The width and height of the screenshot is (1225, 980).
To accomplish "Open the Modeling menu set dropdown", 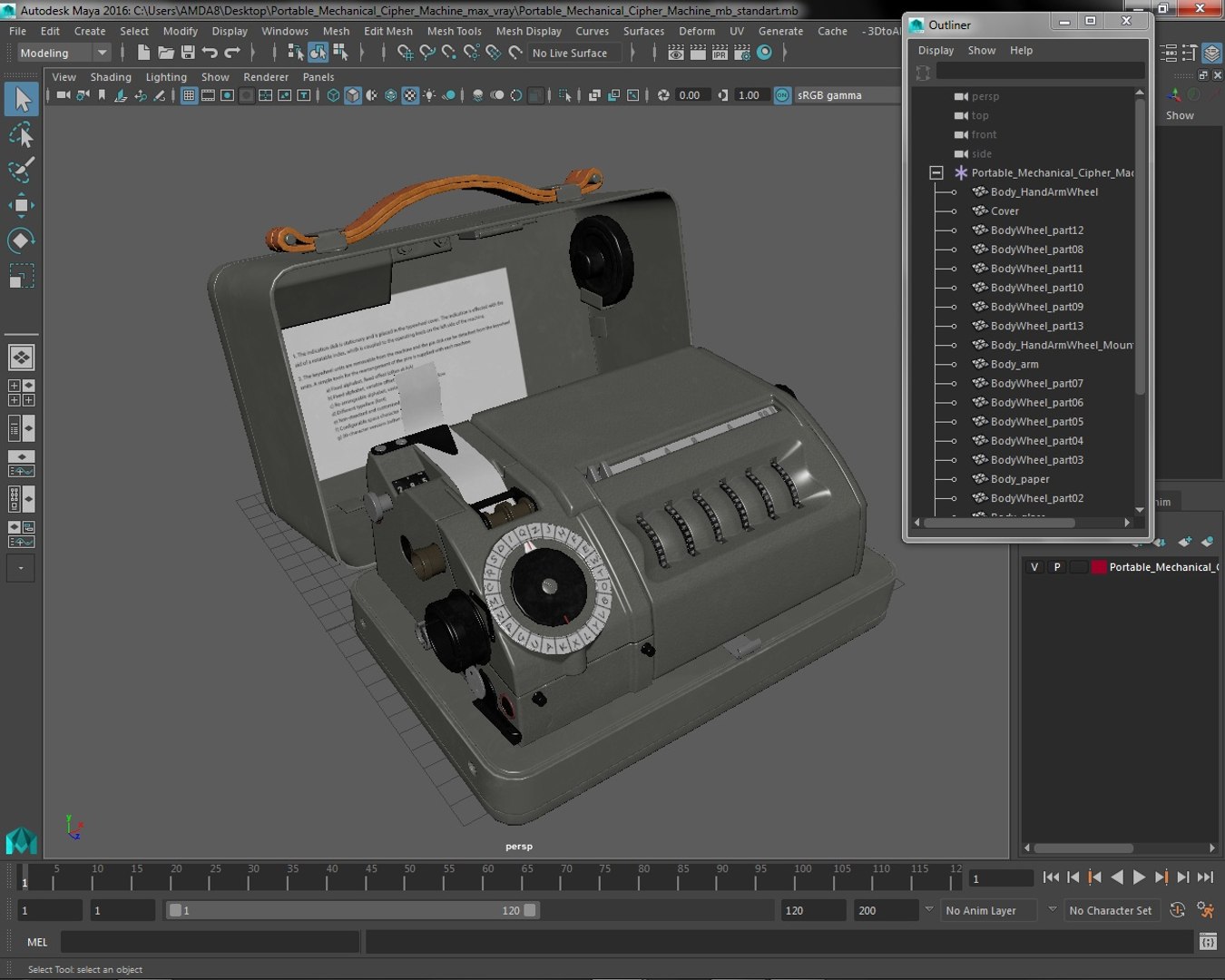I will click(64, 53).
